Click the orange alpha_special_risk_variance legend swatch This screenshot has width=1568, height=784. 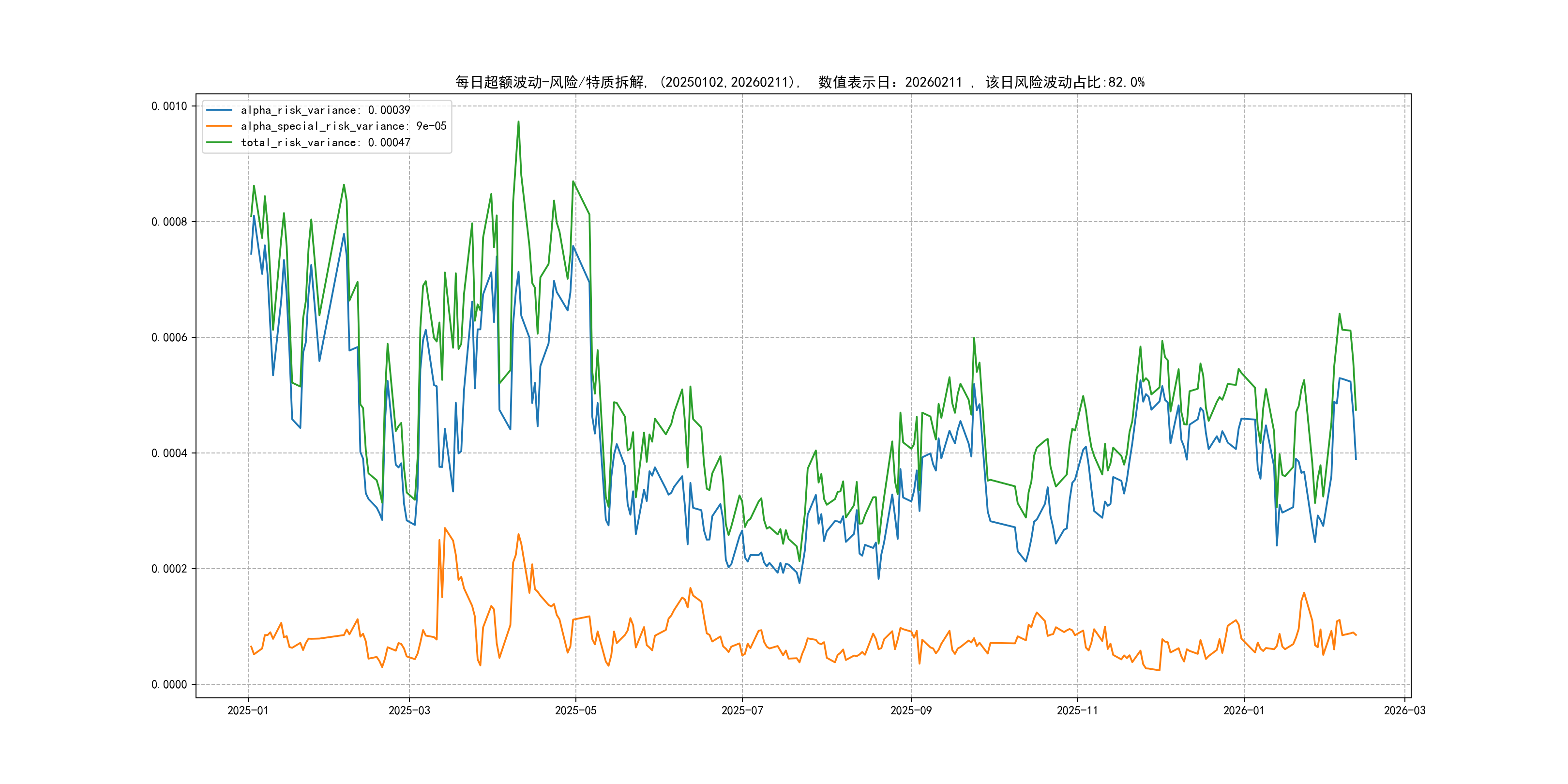click(219, 126)
